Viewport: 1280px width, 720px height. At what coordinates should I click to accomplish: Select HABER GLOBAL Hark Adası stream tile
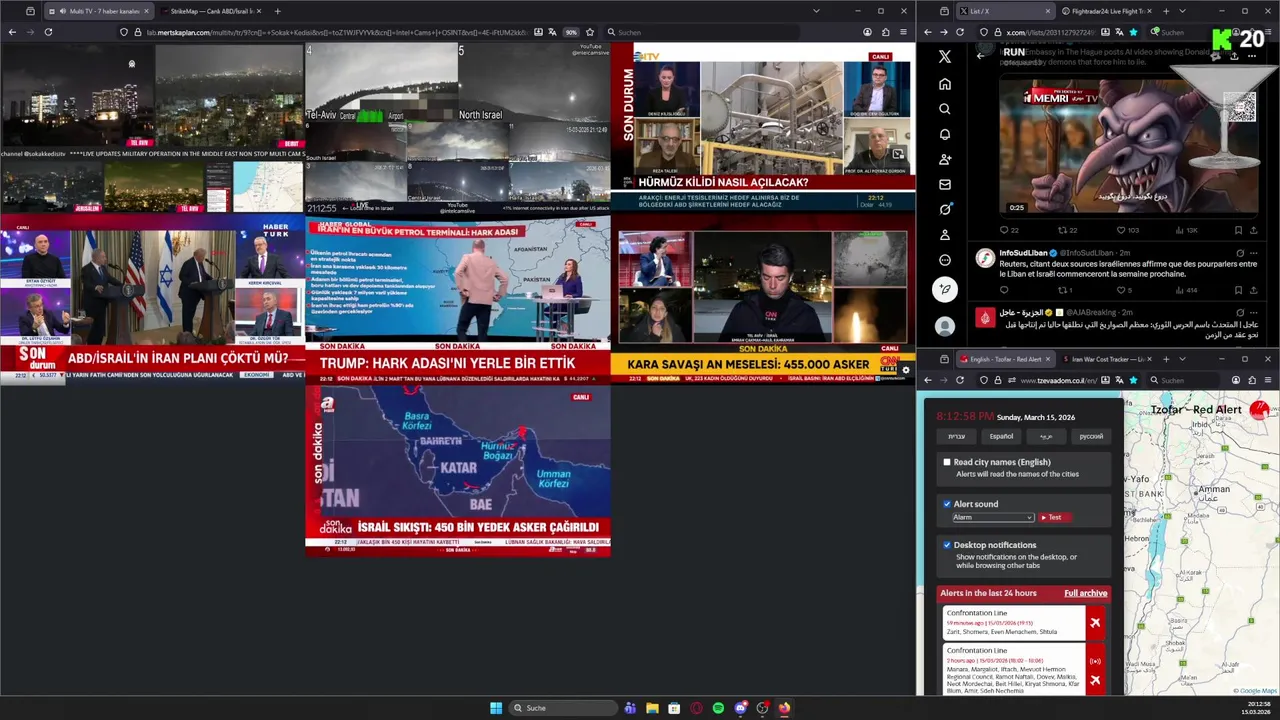(457, 299)
